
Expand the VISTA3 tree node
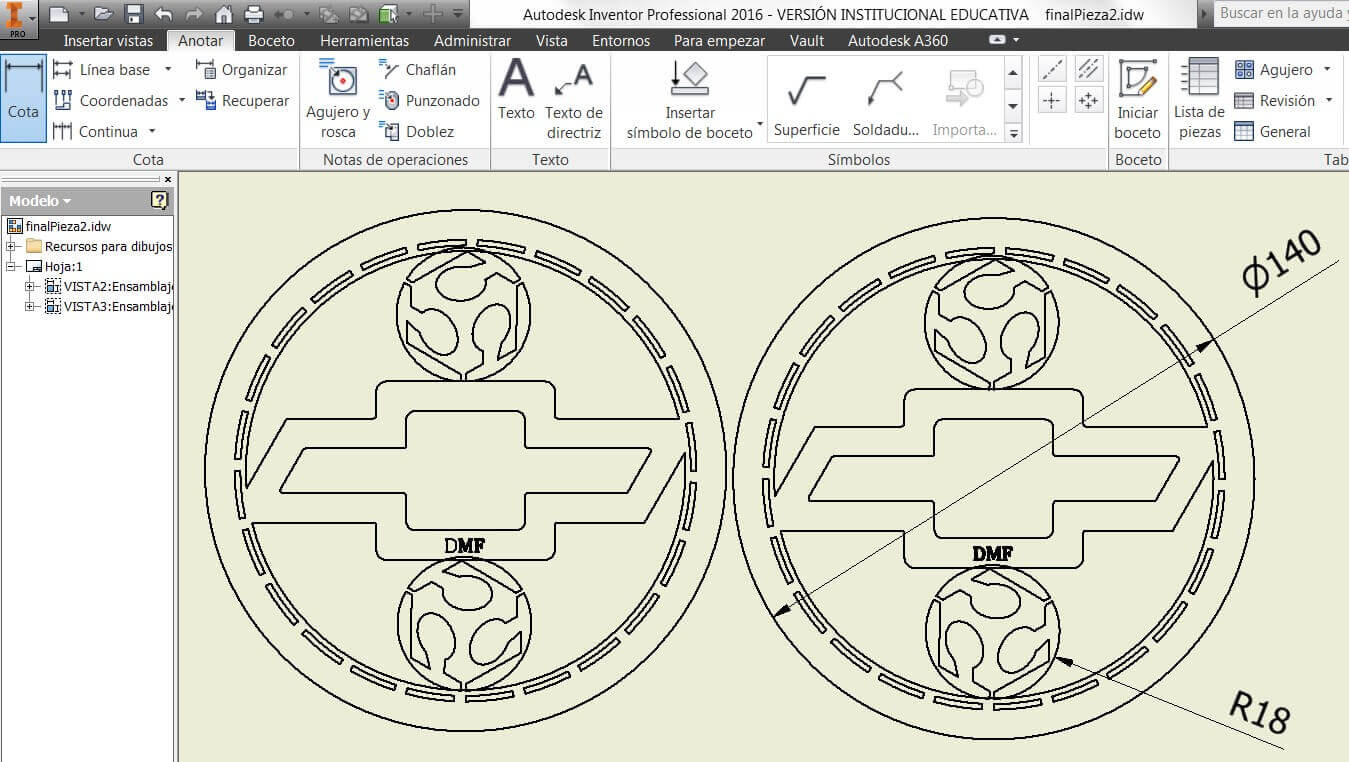(30, 306)
